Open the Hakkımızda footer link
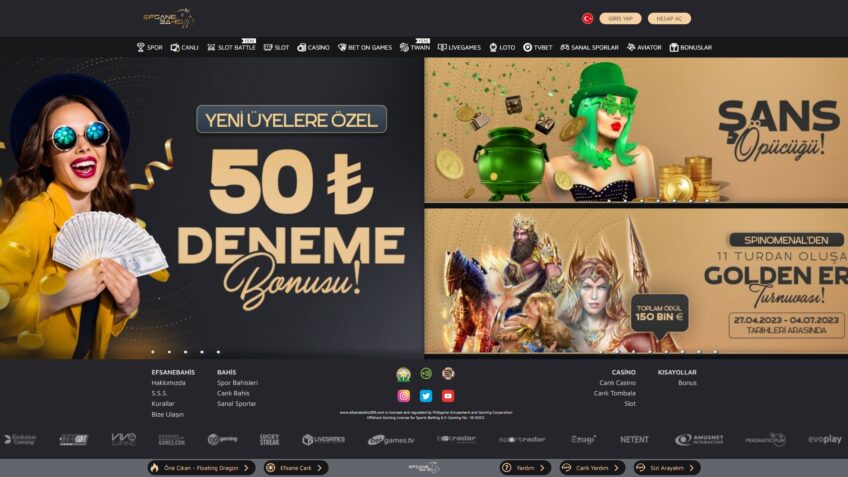The width and height of the screenshot is (848, 477). pyautogui.click(x=168, y=382)
